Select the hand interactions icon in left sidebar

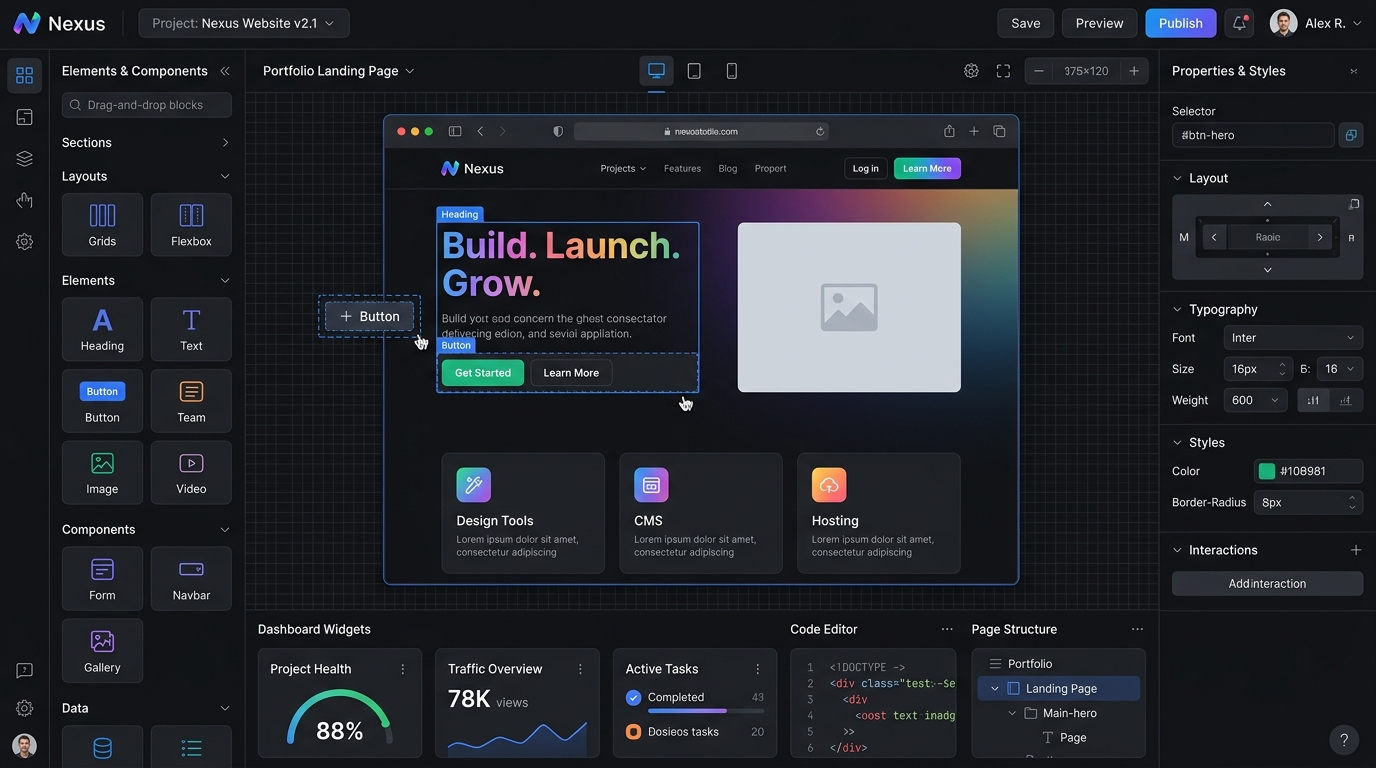(25, 200)
